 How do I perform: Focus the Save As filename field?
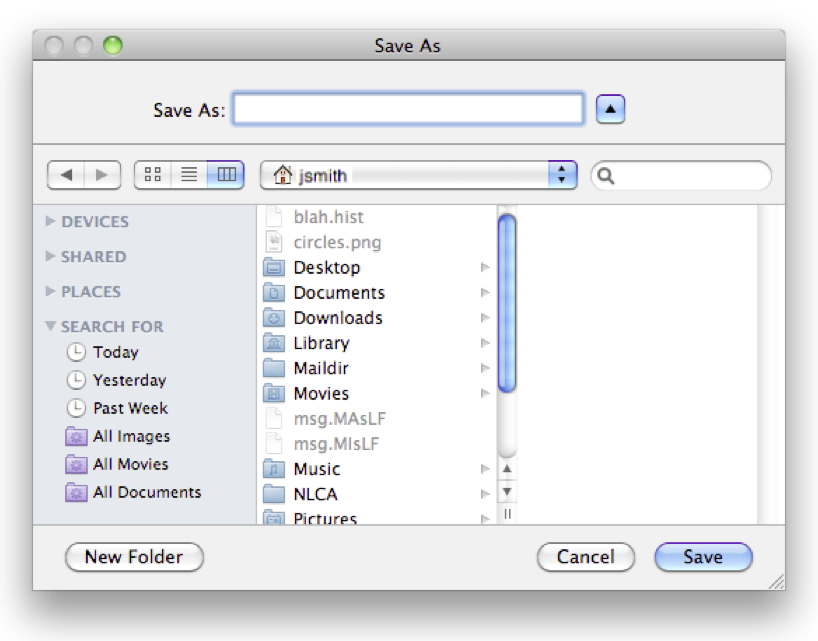[408, 108]
